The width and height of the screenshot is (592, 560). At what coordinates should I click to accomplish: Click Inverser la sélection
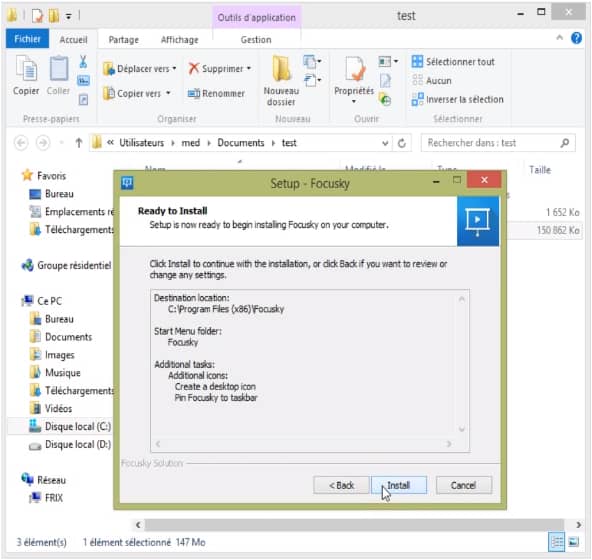pyautogui.click(x=458, y=99)
